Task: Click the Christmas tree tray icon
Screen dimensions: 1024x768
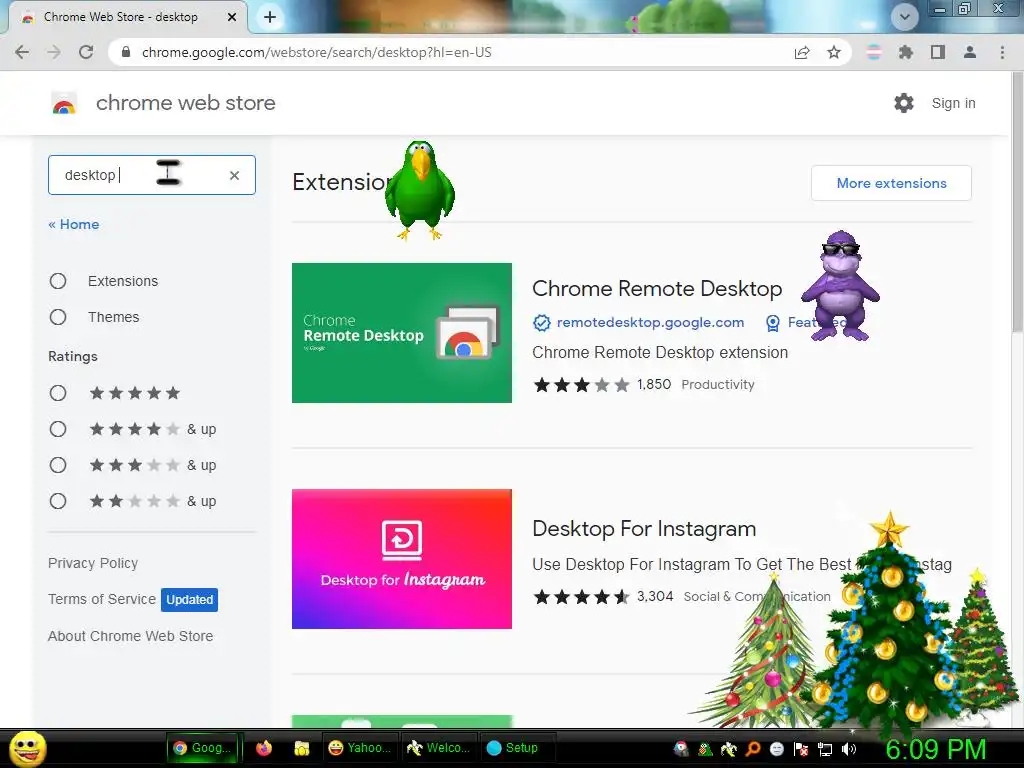Action: tap(705, 749)
